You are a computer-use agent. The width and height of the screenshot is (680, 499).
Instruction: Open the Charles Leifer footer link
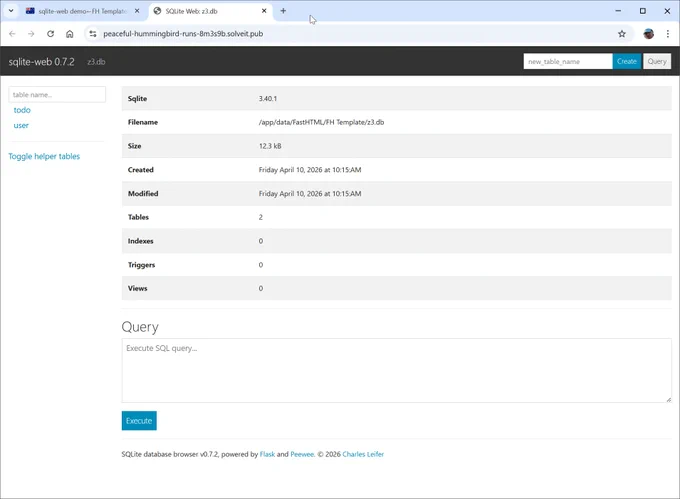pyautogui.click(x=363, y=454)
